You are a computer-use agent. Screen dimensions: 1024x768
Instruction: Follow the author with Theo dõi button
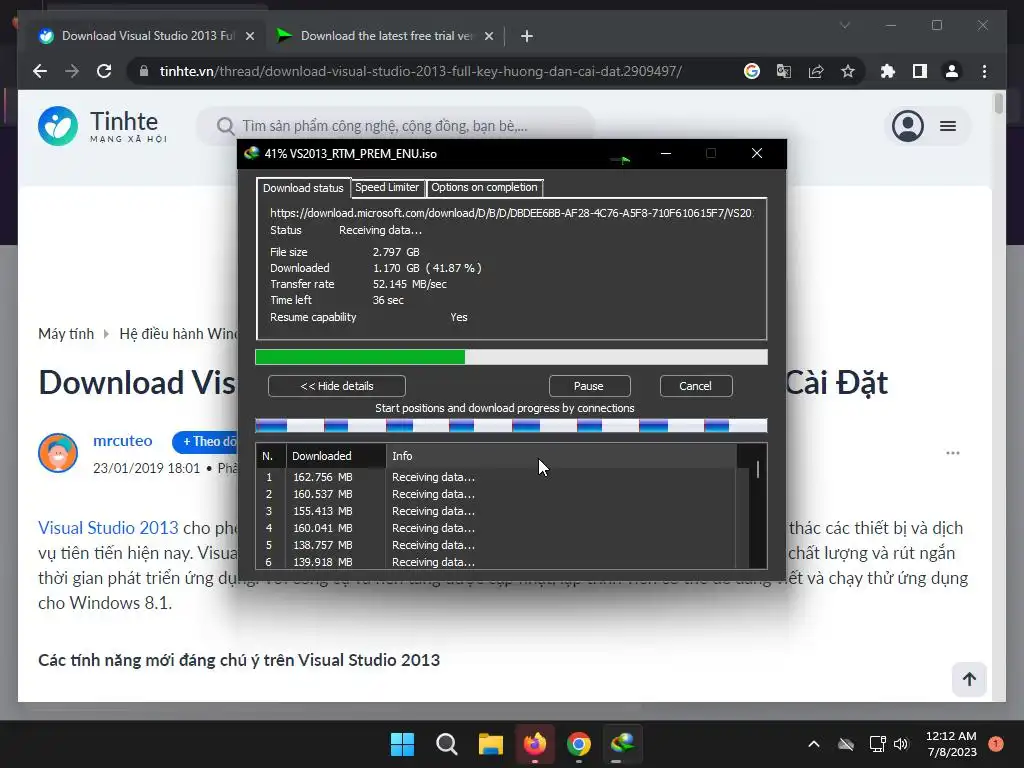tap(205, 441)
